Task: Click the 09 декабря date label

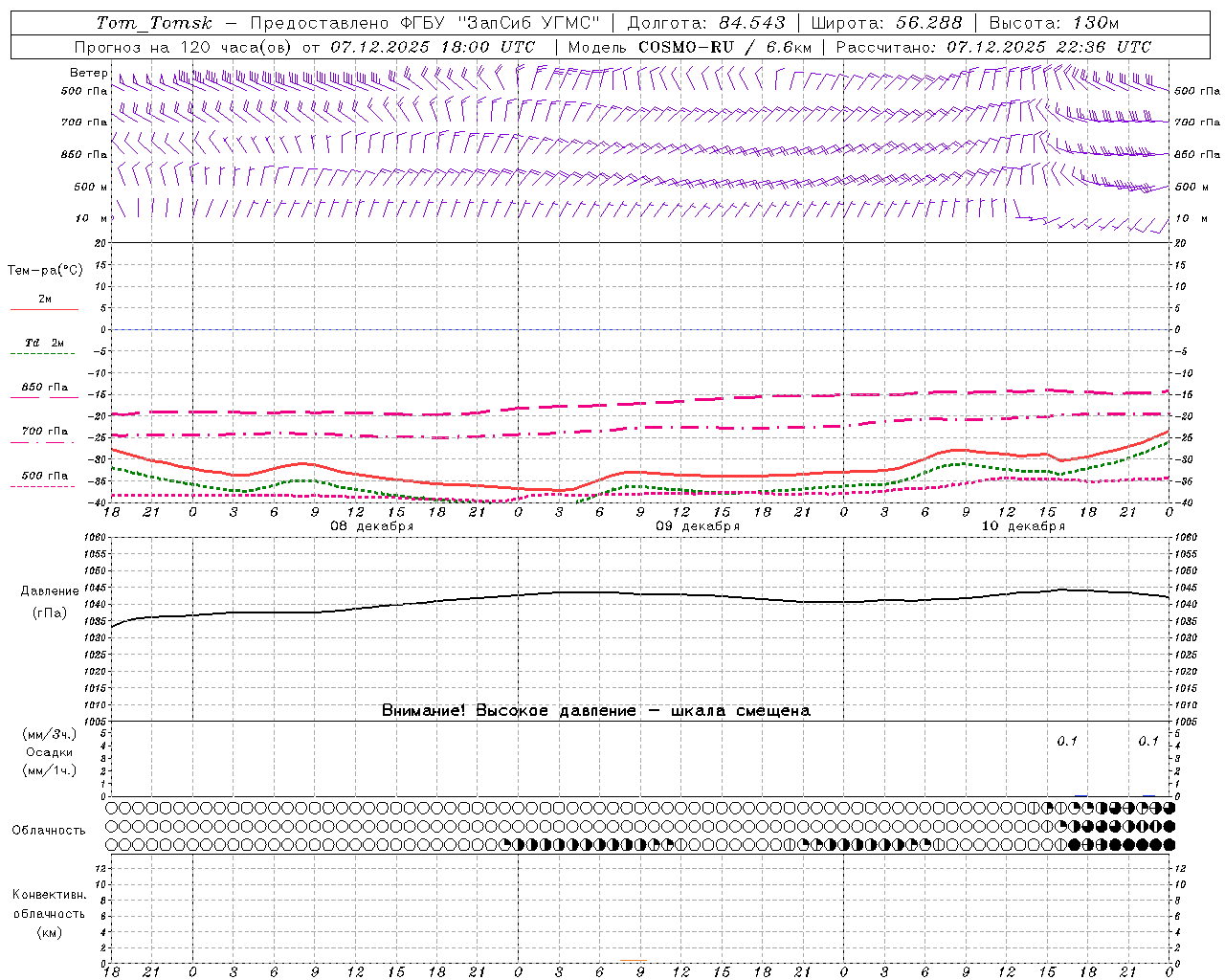Action: click(x=698, y=526)
